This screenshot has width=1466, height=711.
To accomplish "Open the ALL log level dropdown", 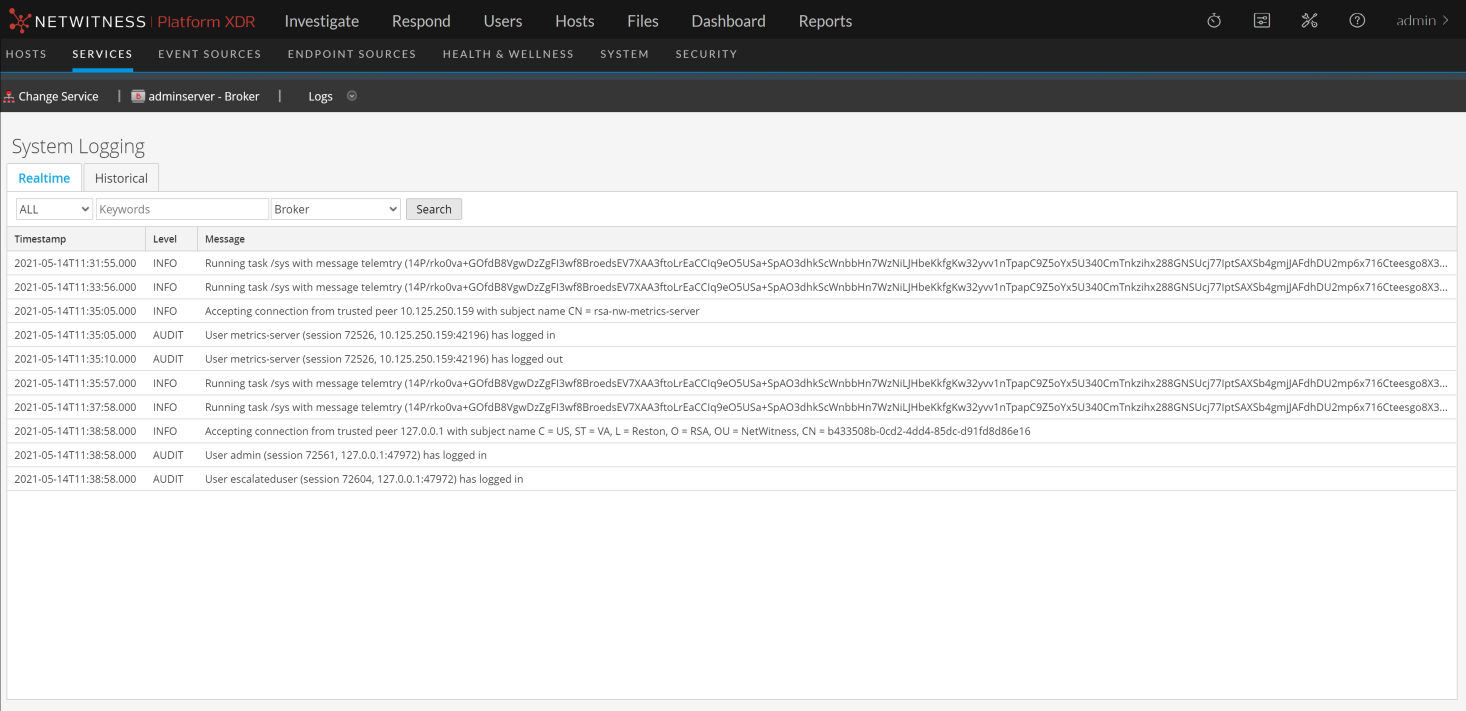I will [x=54, y=209].
